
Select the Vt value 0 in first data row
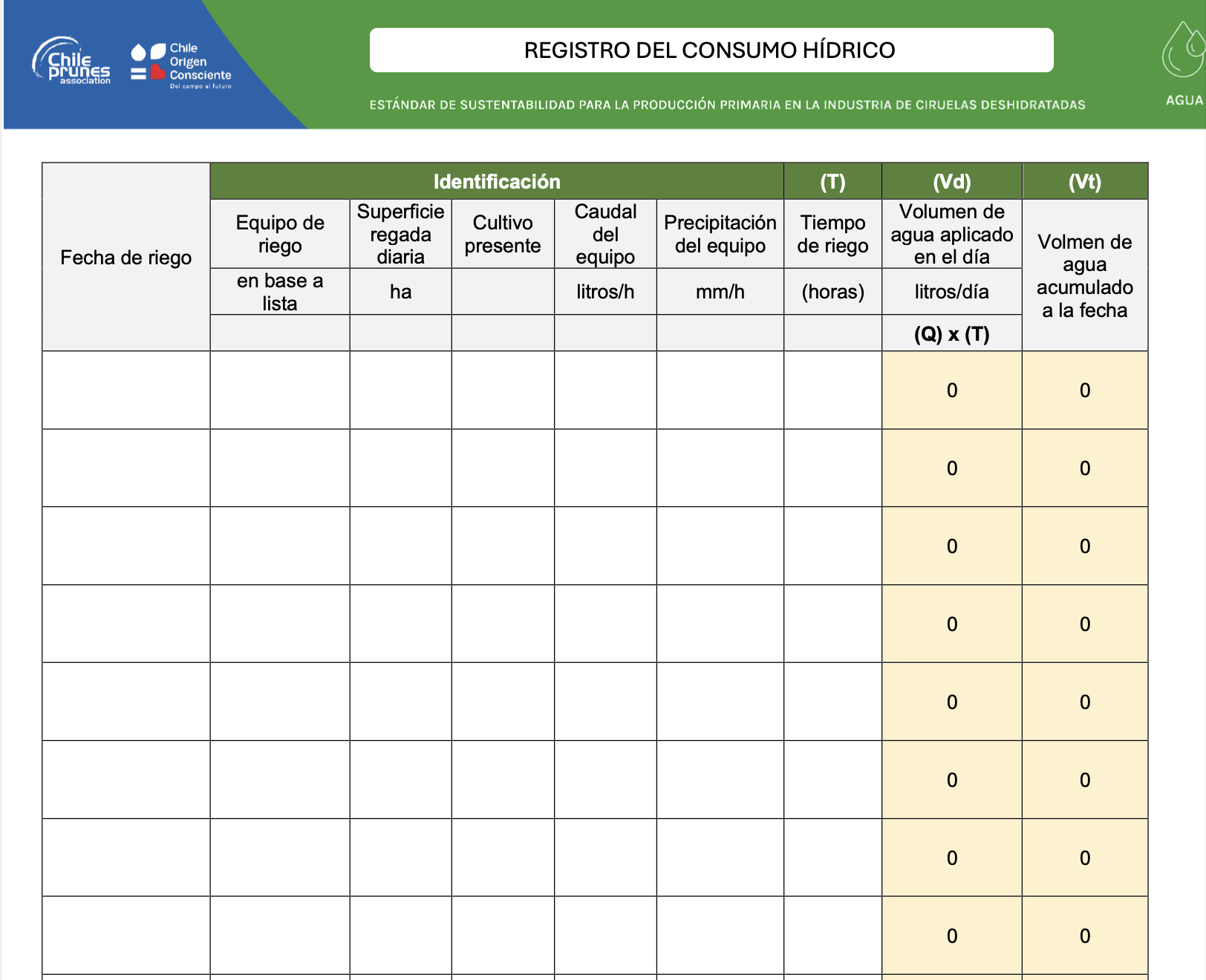(x=1085, y=390)
